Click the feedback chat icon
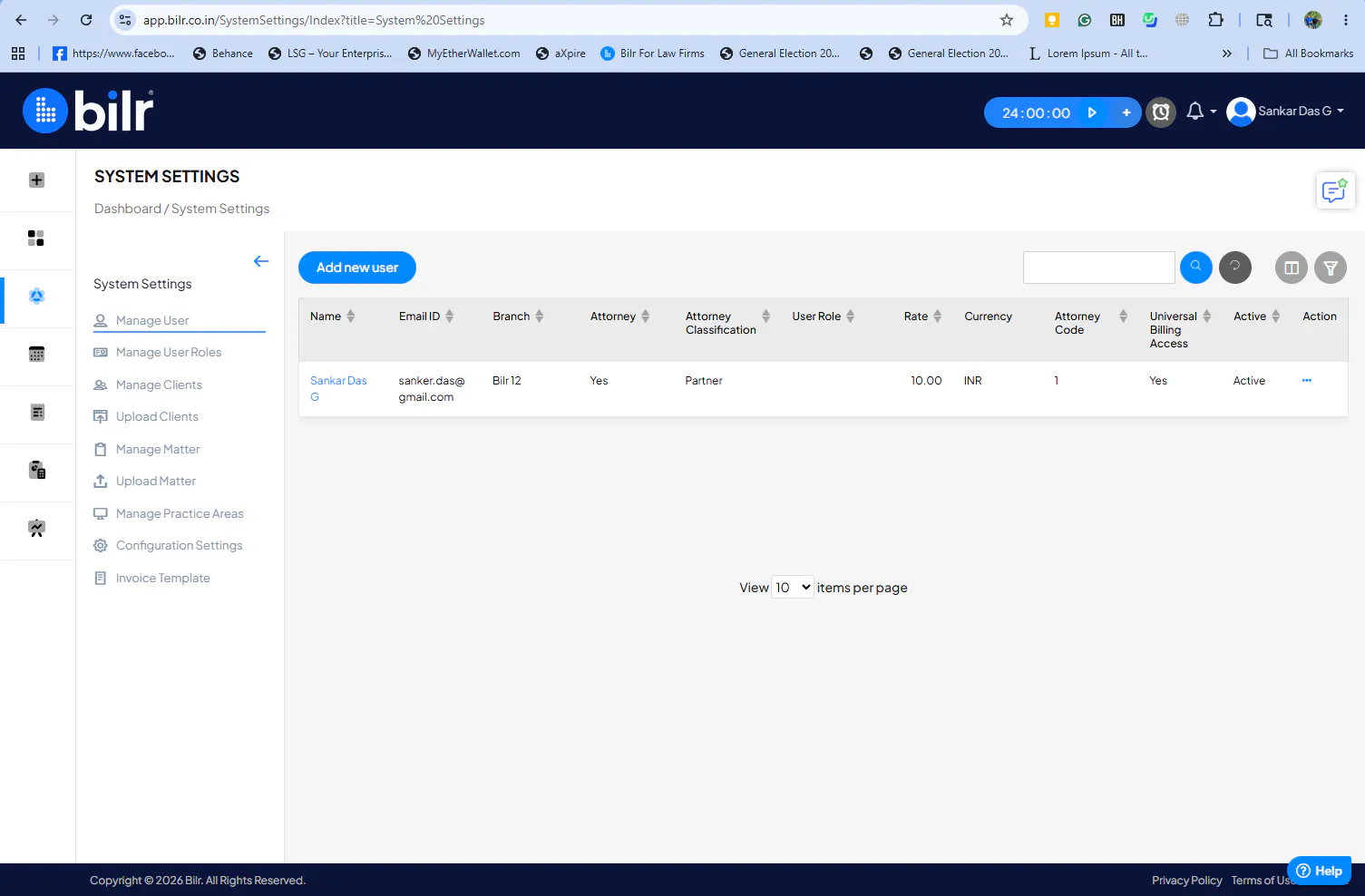This screenshot has height=896, width=1365. [1335, 190]
